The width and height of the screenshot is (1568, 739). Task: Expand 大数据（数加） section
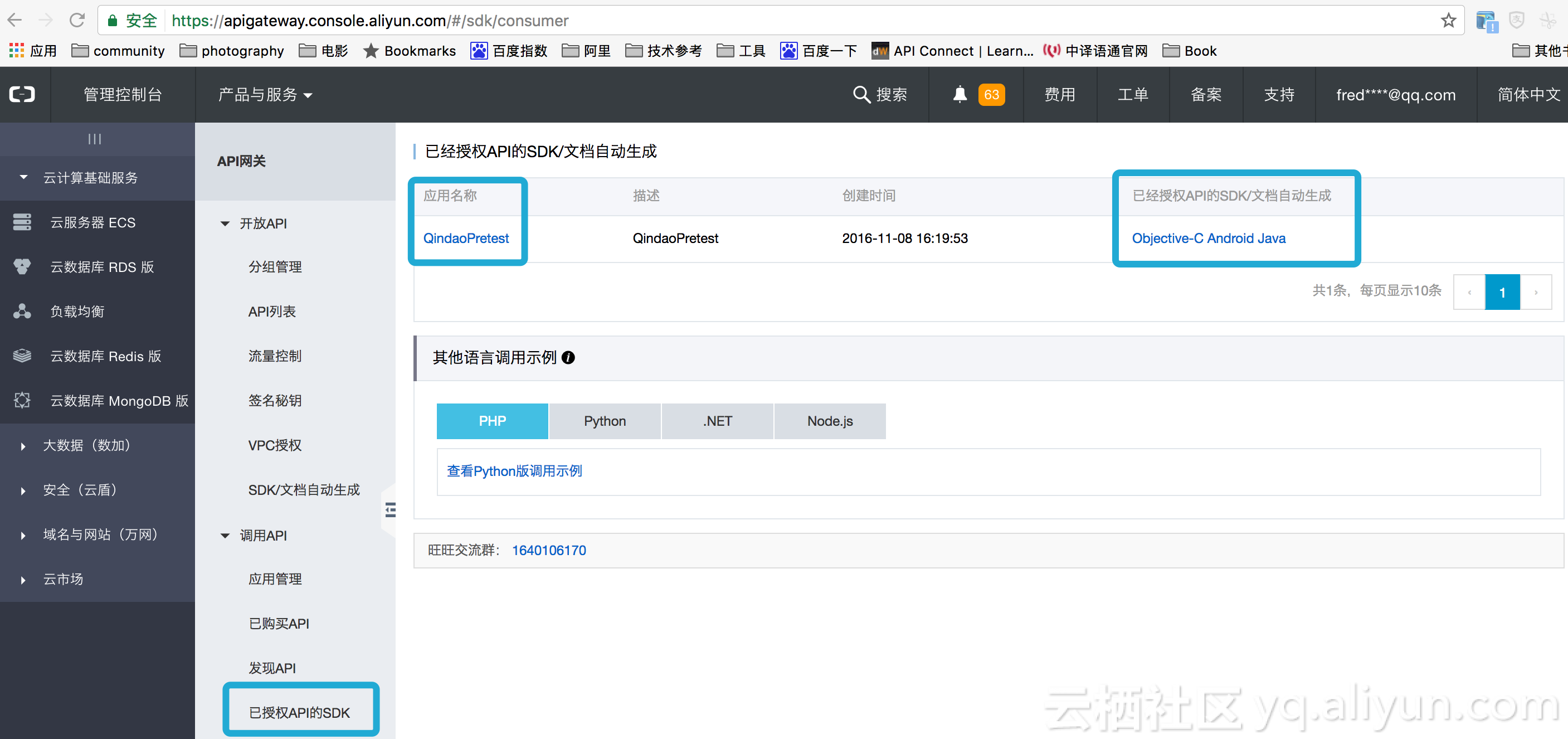pyautogui.click(x=23, y=446)
